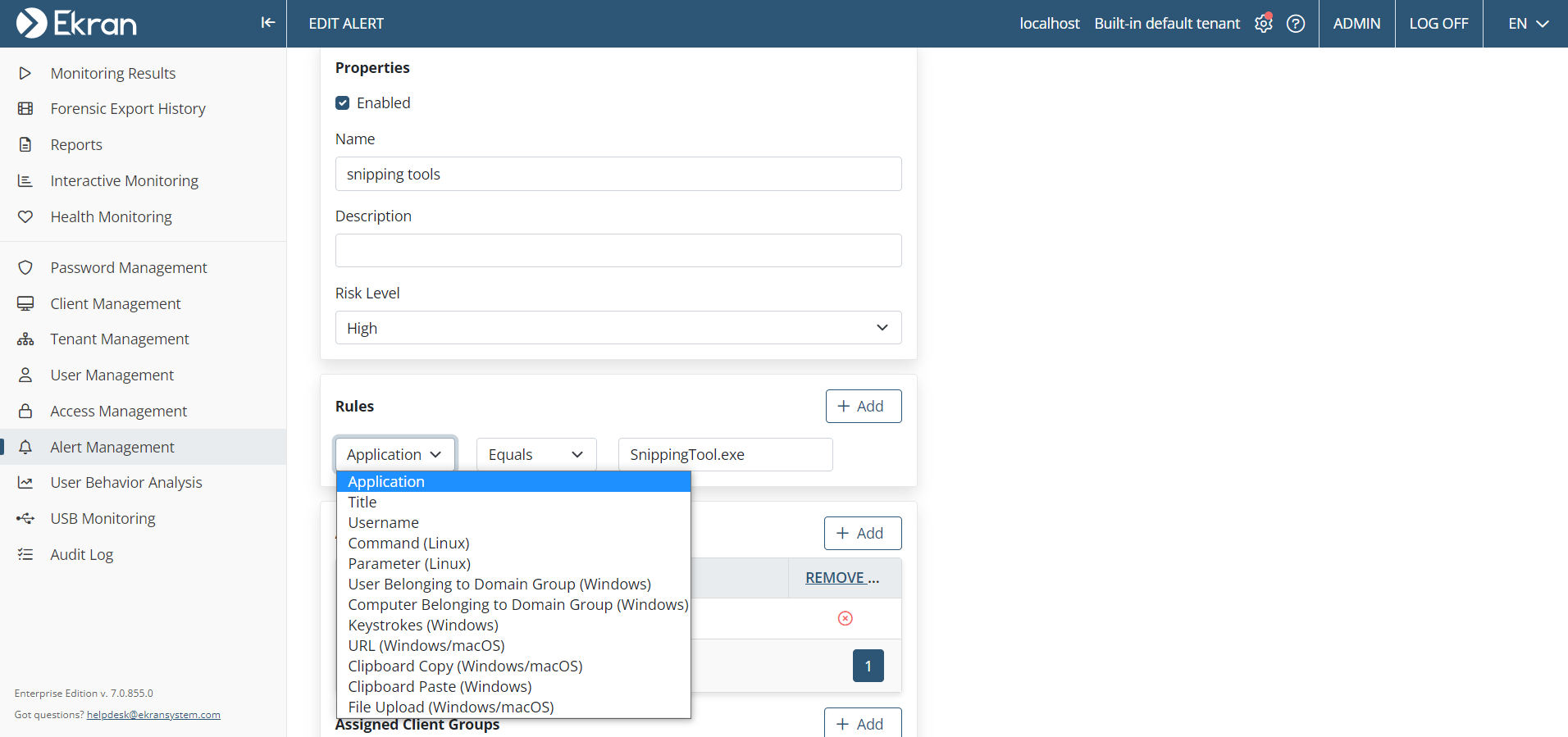Click the User Management person icon

(25, 375)
